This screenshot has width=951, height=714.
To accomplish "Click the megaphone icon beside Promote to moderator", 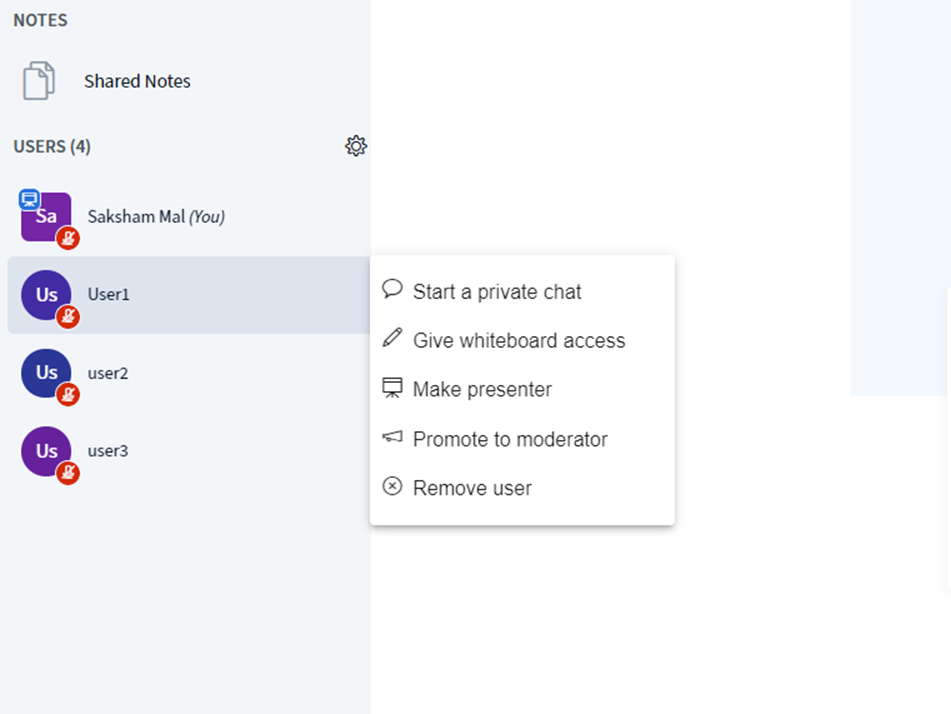I will pyautogui.click(x=392, y=437).
